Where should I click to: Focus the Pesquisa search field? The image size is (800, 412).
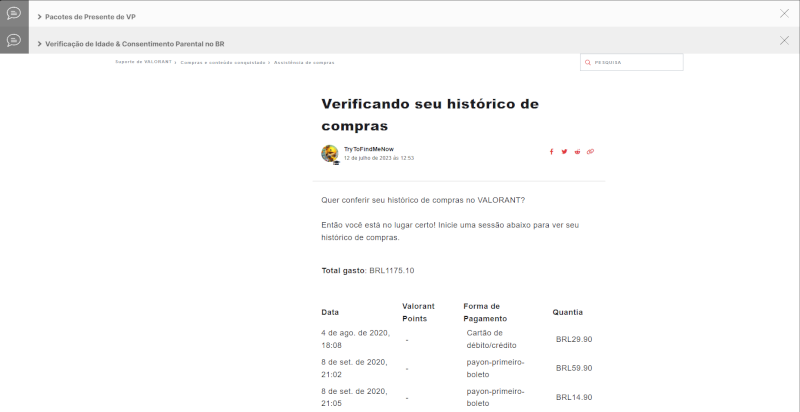point(632,62)
